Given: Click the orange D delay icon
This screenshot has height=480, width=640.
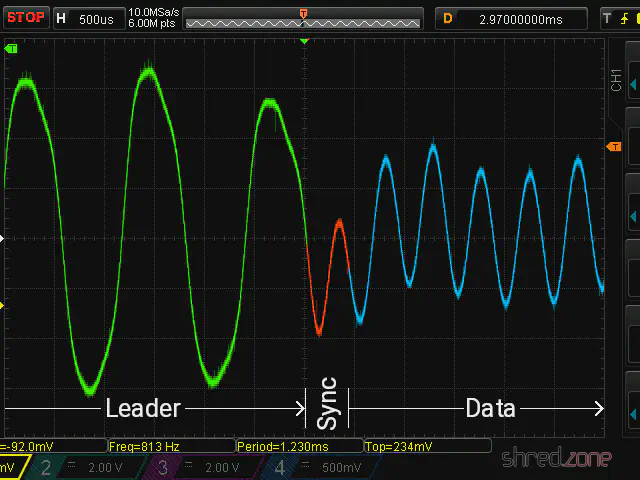Looking at the screenshot, I should [x=448, y=18].
